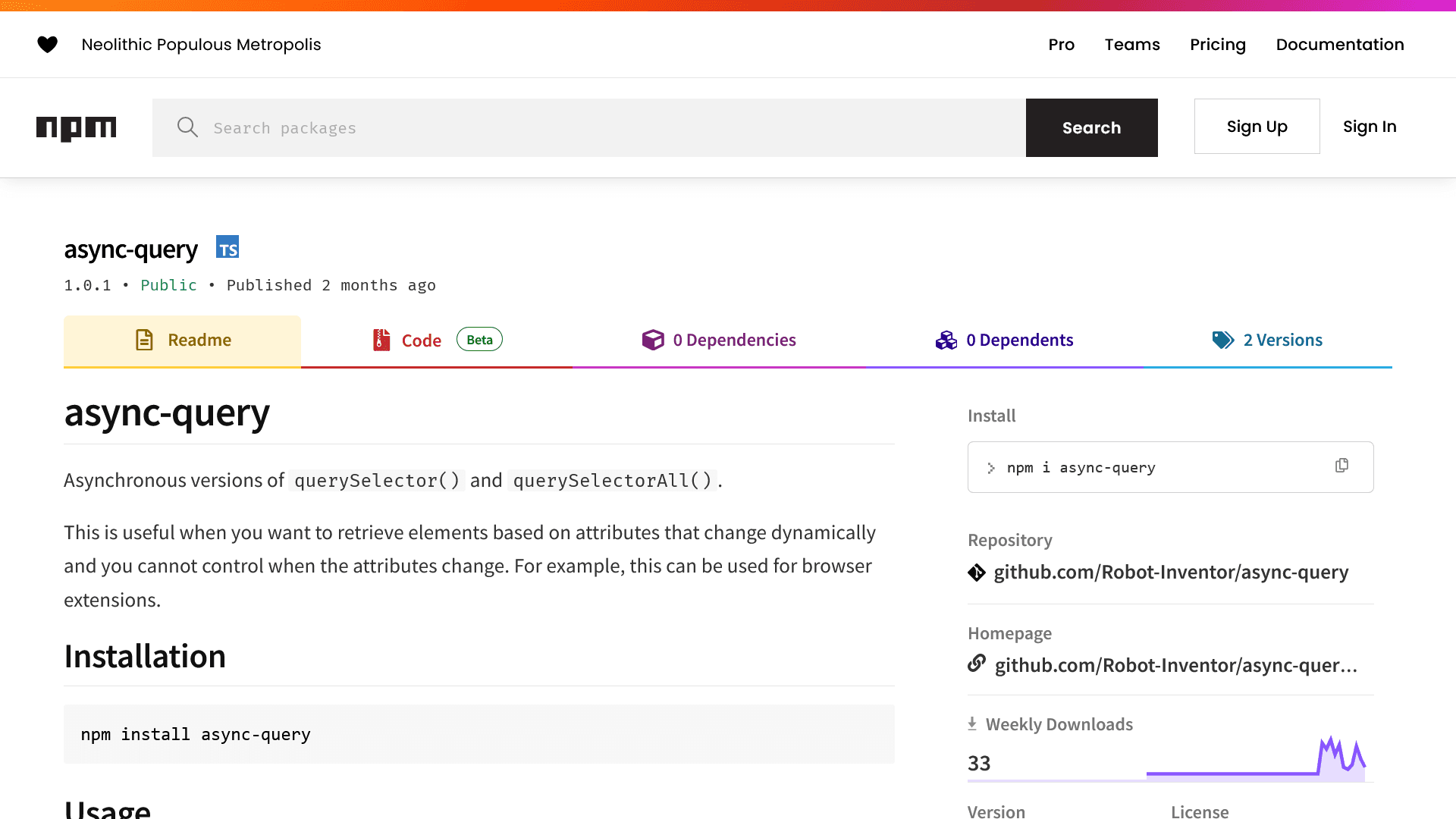Click the Dependents cubes icon

point(946,340)
